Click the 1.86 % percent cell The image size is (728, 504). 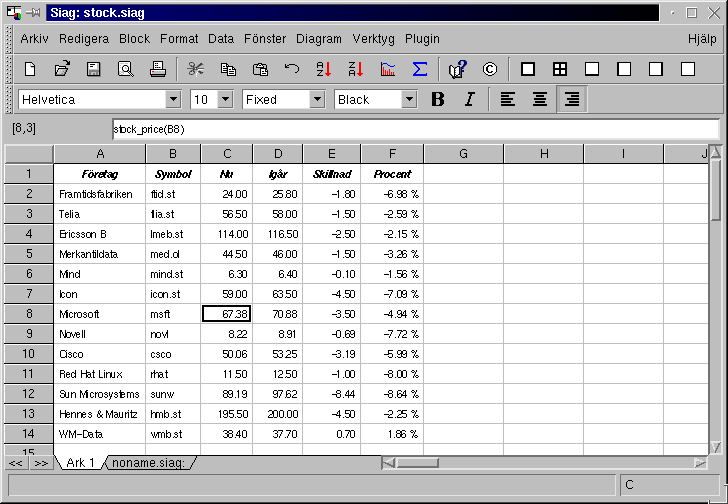click(392, 434)
